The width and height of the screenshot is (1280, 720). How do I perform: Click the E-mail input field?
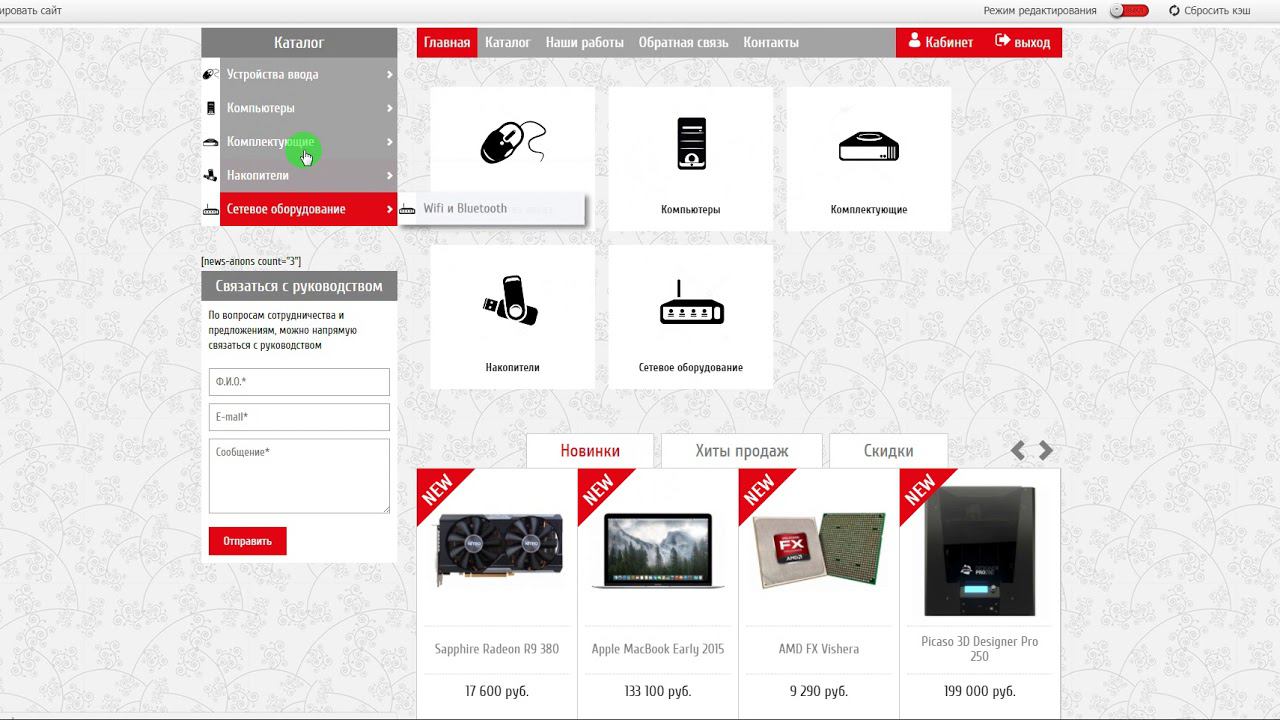299,417
